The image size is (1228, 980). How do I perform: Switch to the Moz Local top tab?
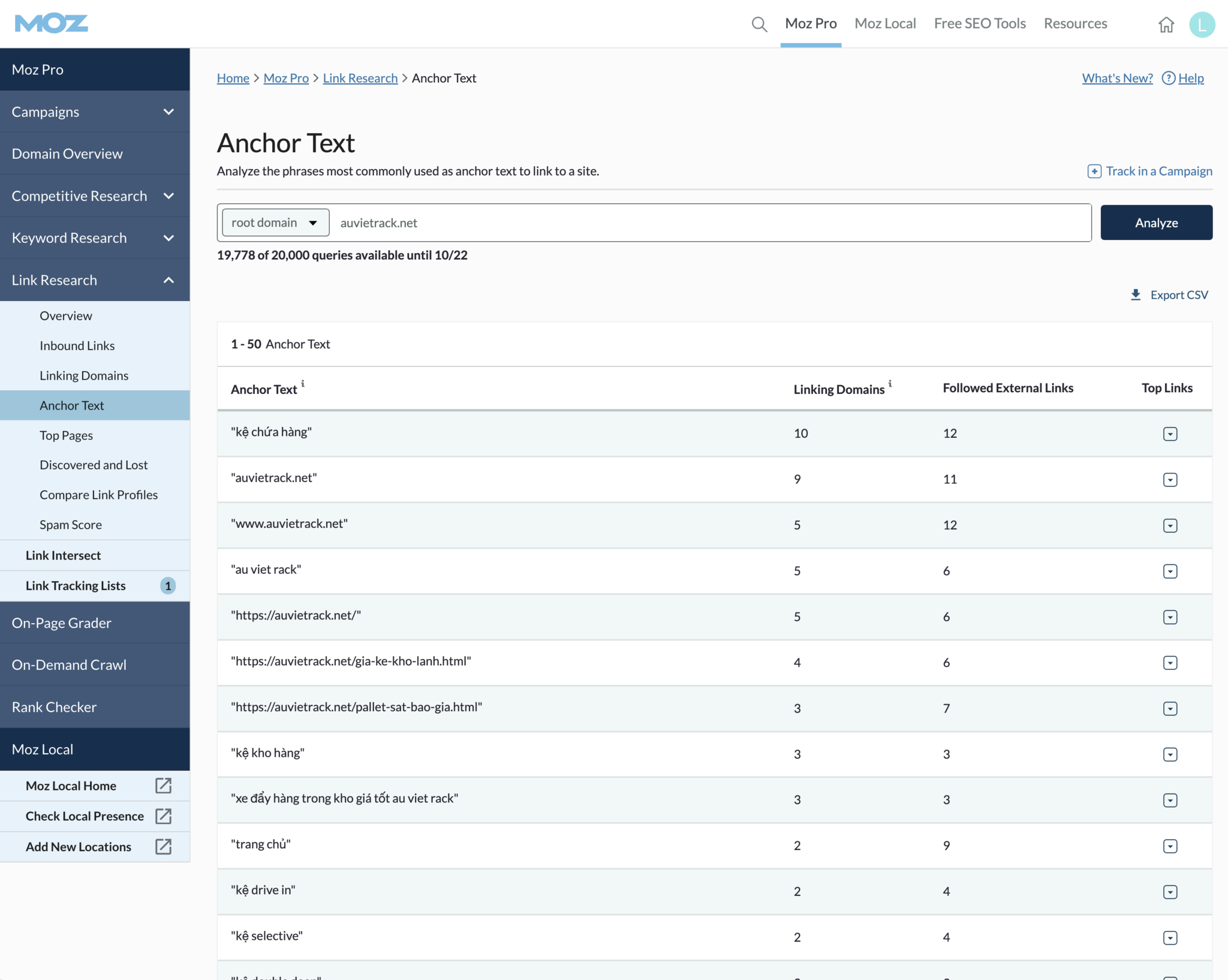[x=885, y=23]
